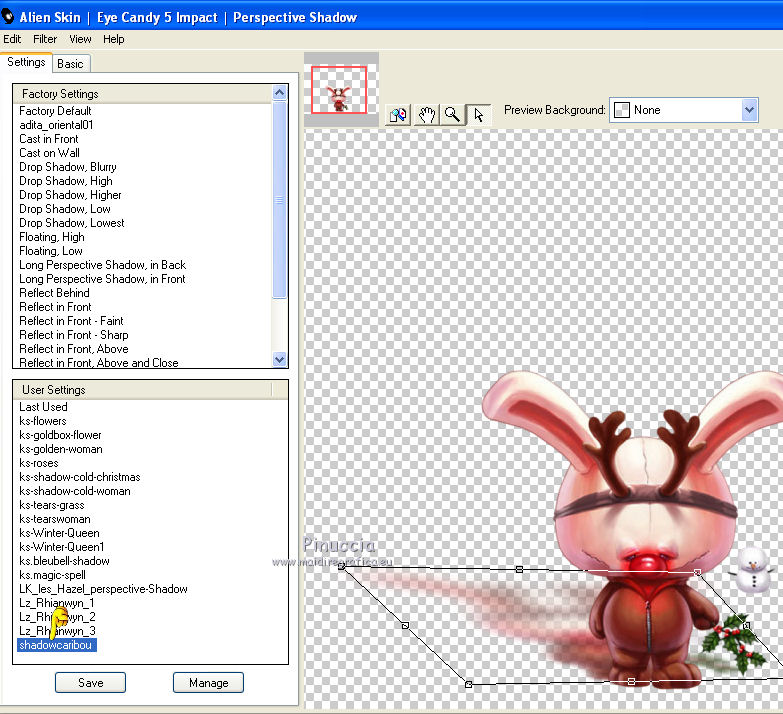This screenshot has height=714, width=783.
Task: Select the Last Used user setting
Action: (x=43, y=407)
